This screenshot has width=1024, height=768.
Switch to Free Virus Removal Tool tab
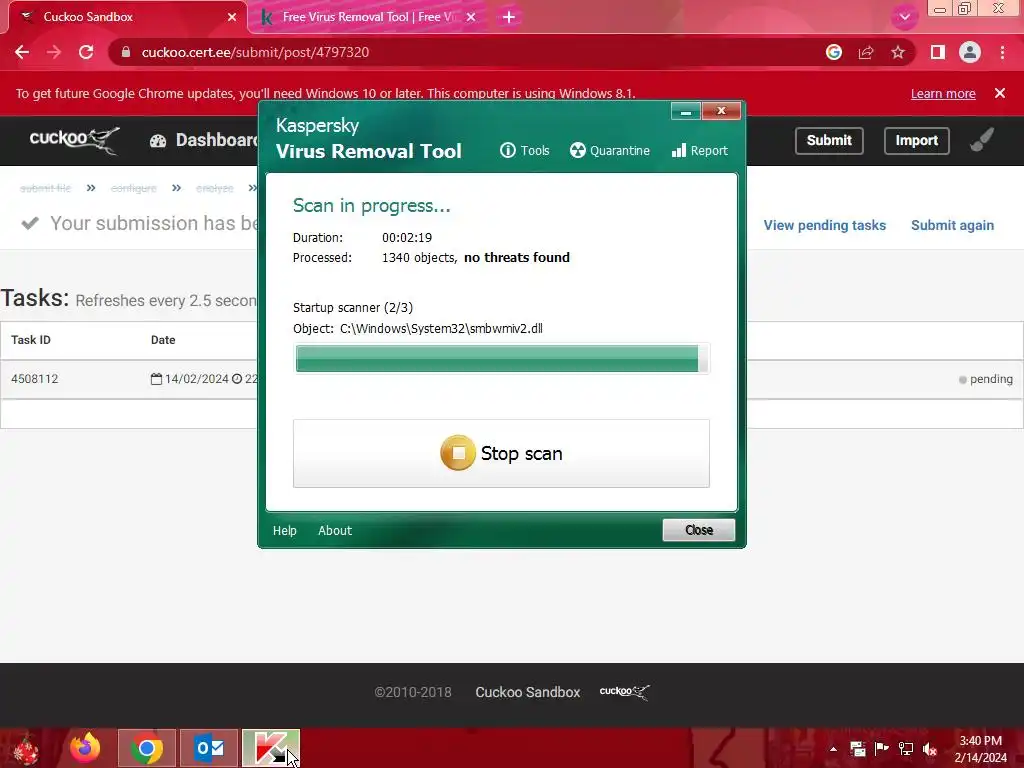(x=368, y=17)
